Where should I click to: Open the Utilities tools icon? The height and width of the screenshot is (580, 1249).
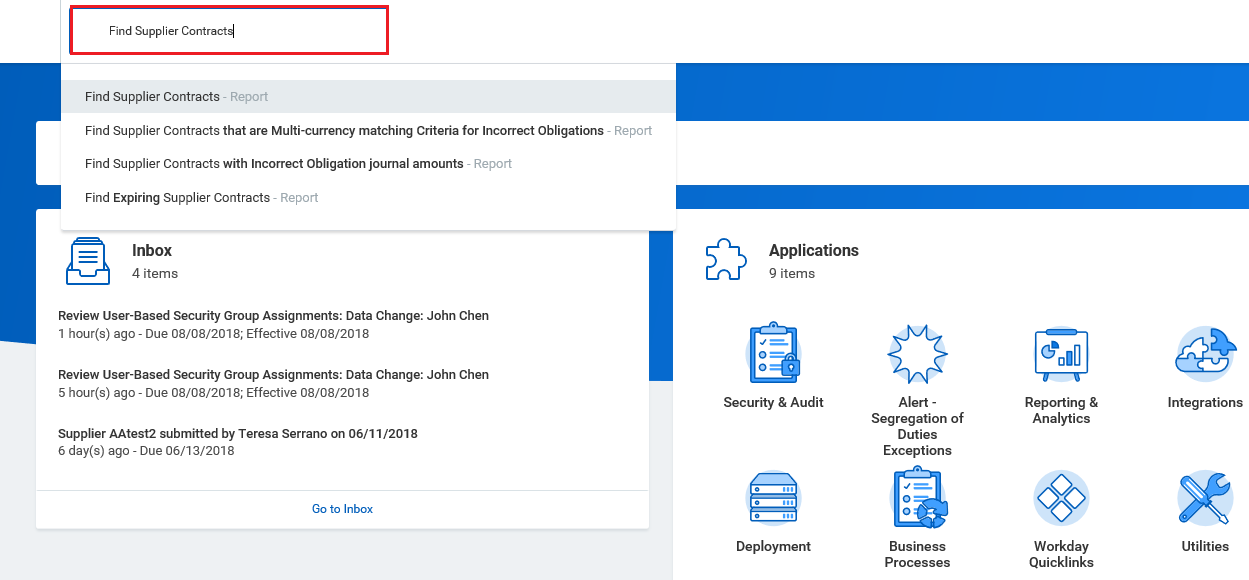[x=1204, y=498]
